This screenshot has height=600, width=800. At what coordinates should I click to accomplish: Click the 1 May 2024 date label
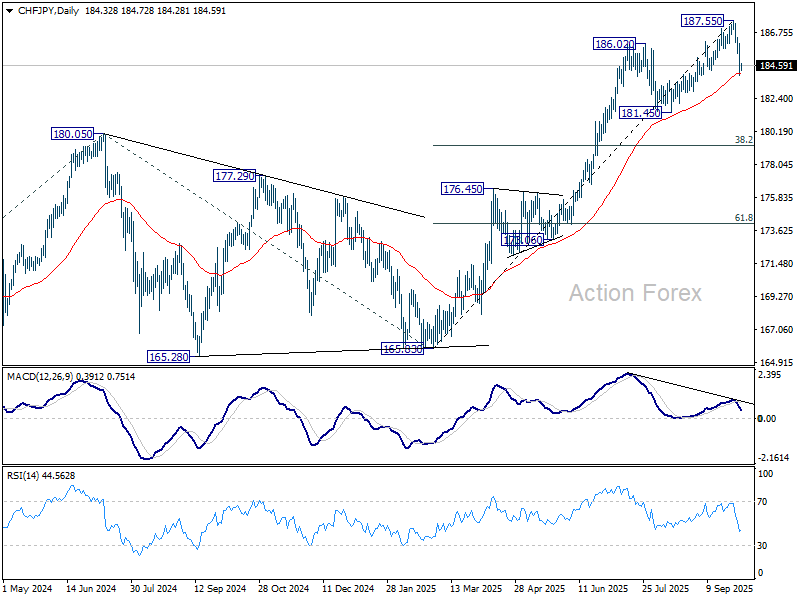(x=28, y=589)
